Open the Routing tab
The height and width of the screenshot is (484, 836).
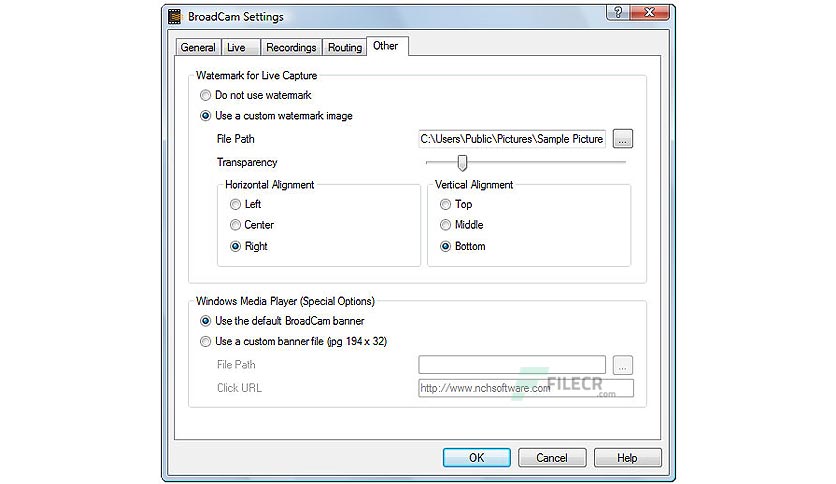click(344, 47)
